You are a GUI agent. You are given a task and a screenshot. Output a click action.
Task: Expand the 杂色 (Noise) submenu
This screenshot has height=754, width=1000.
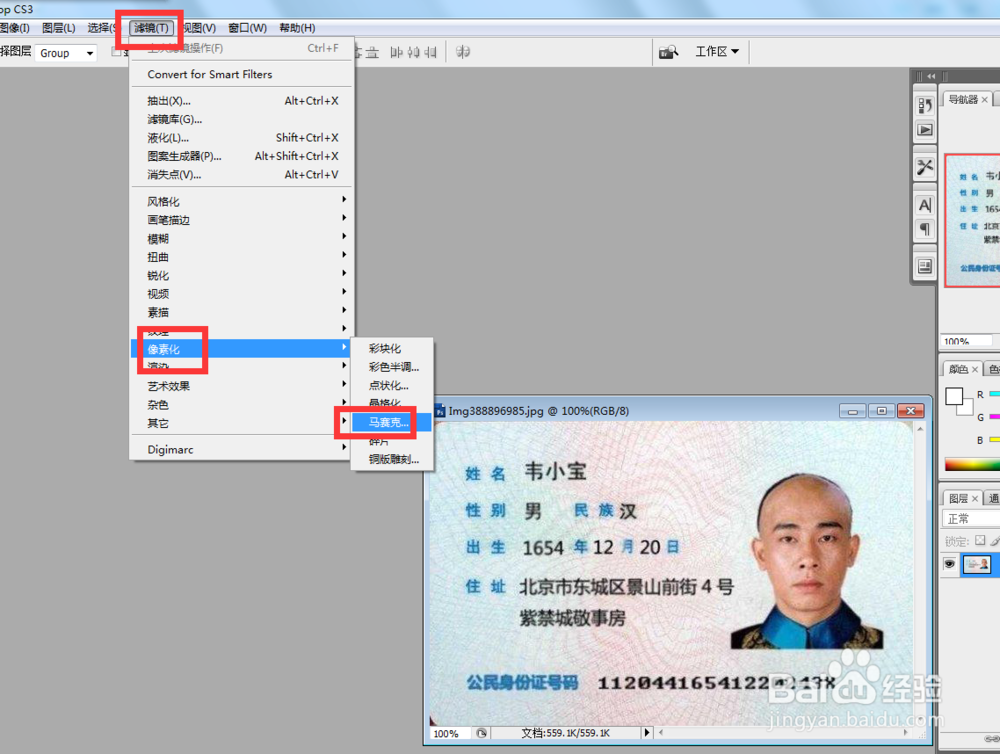(x=242, y=404)
